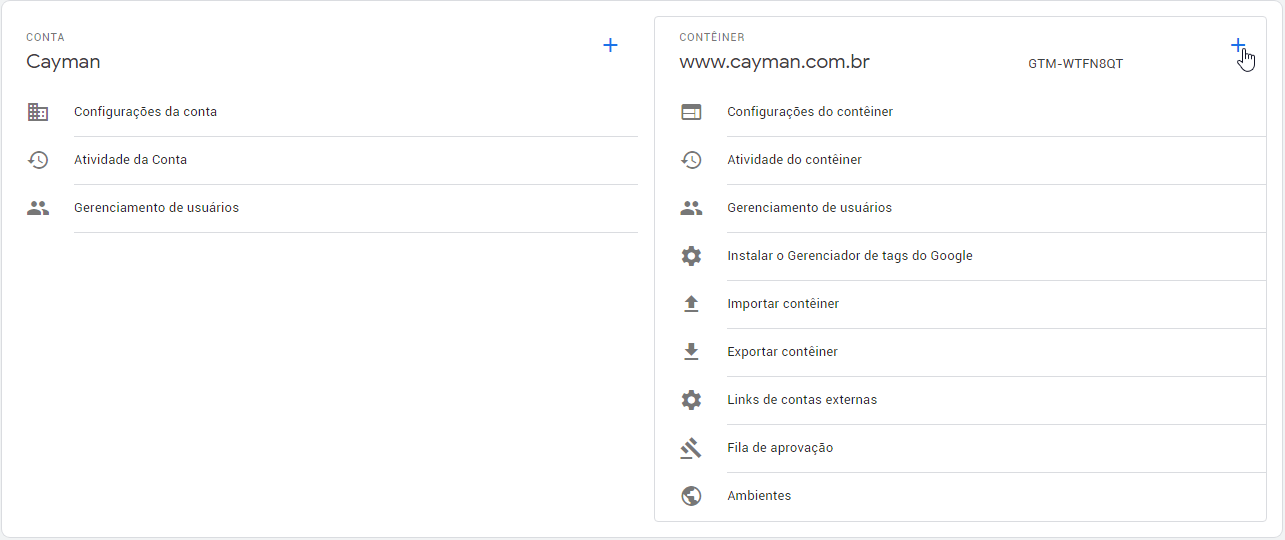Click the people icon in the Contêiner panel
1285x540 pixels.
(691, 208)
